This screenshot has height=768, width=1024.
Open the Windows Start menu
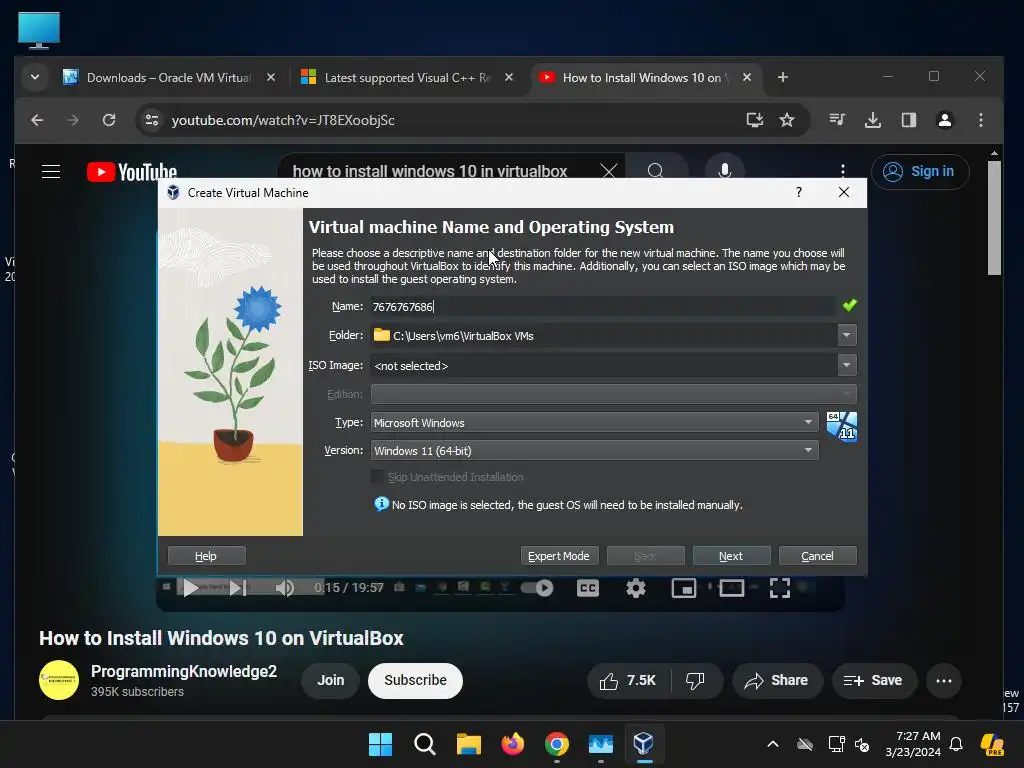pos(380,743)
